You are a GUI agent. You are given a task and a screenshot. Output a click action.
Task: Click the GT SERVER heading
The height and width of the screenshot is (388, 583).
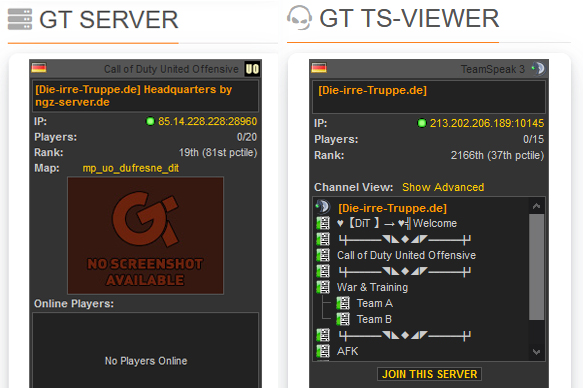point(109,20)
